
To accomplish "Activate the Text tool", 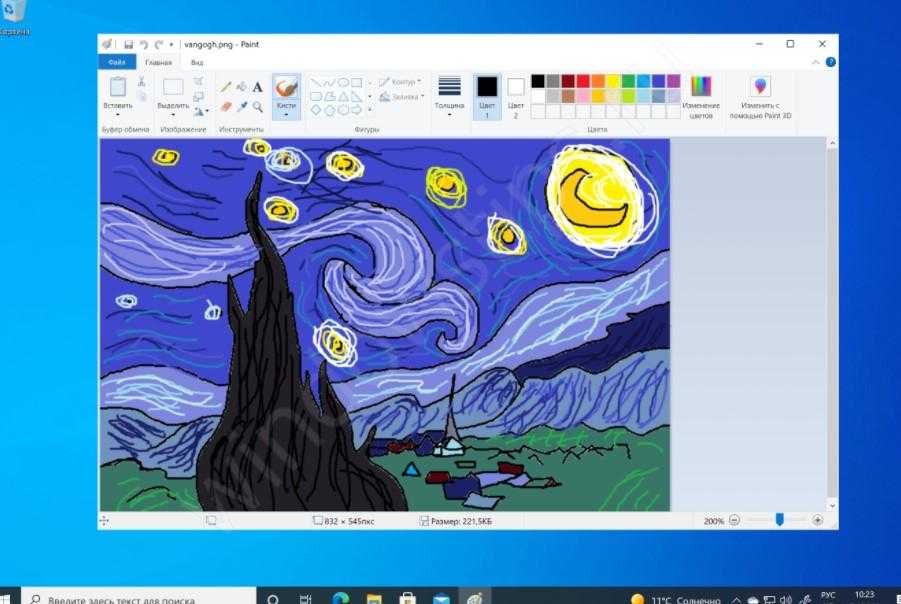I will click(258, 87).
